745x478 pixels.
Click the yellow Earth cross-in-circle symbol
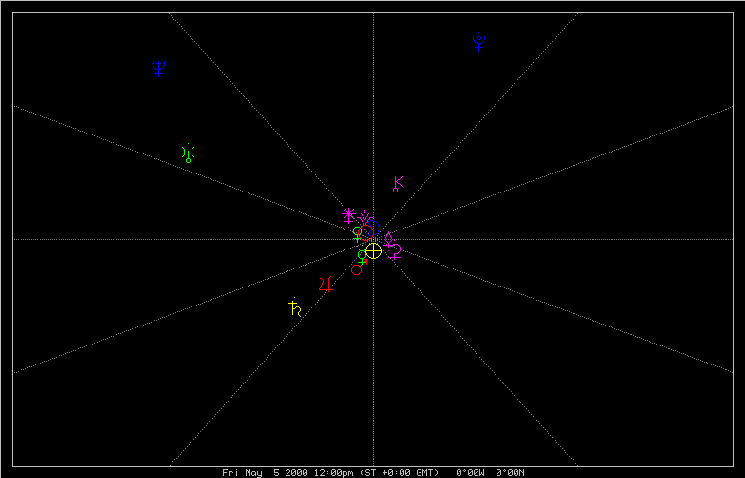373,251
